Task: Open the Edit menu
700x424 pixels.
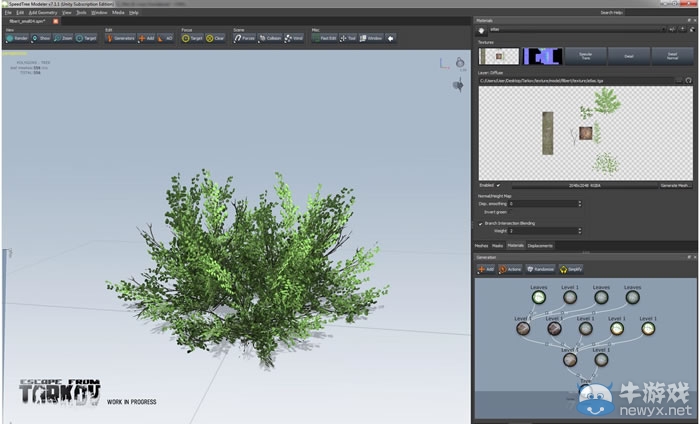Action: (x=20, y=12)
